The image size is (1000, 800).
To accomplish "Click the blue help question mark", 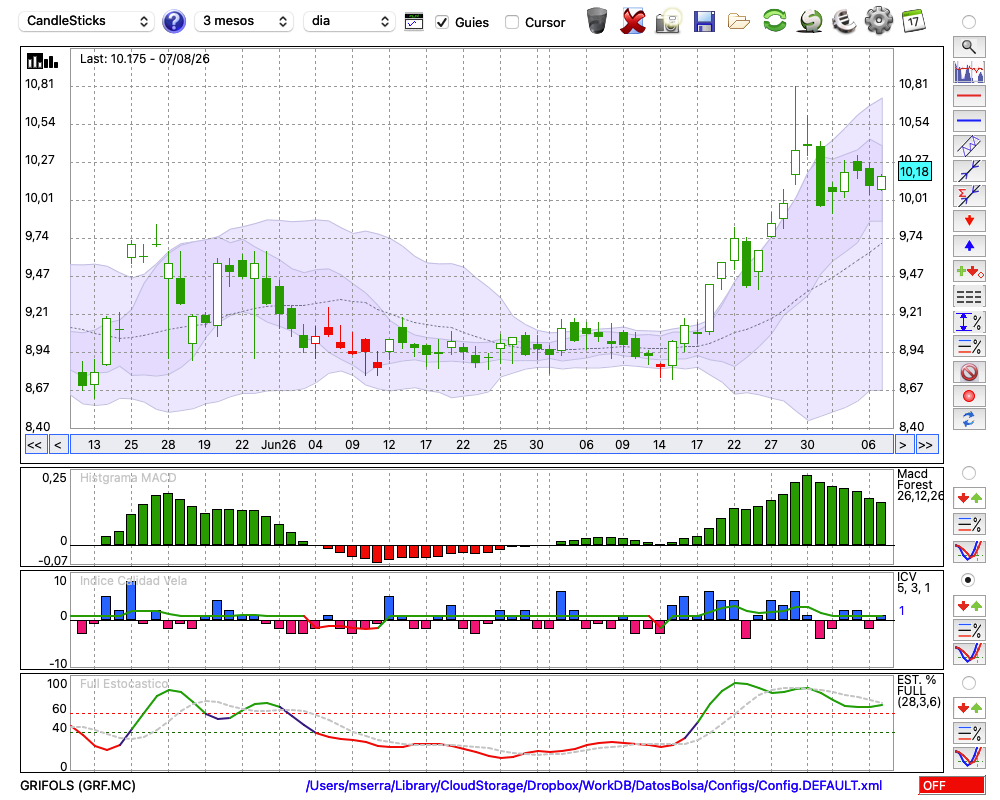I will (x=173, y=22).
